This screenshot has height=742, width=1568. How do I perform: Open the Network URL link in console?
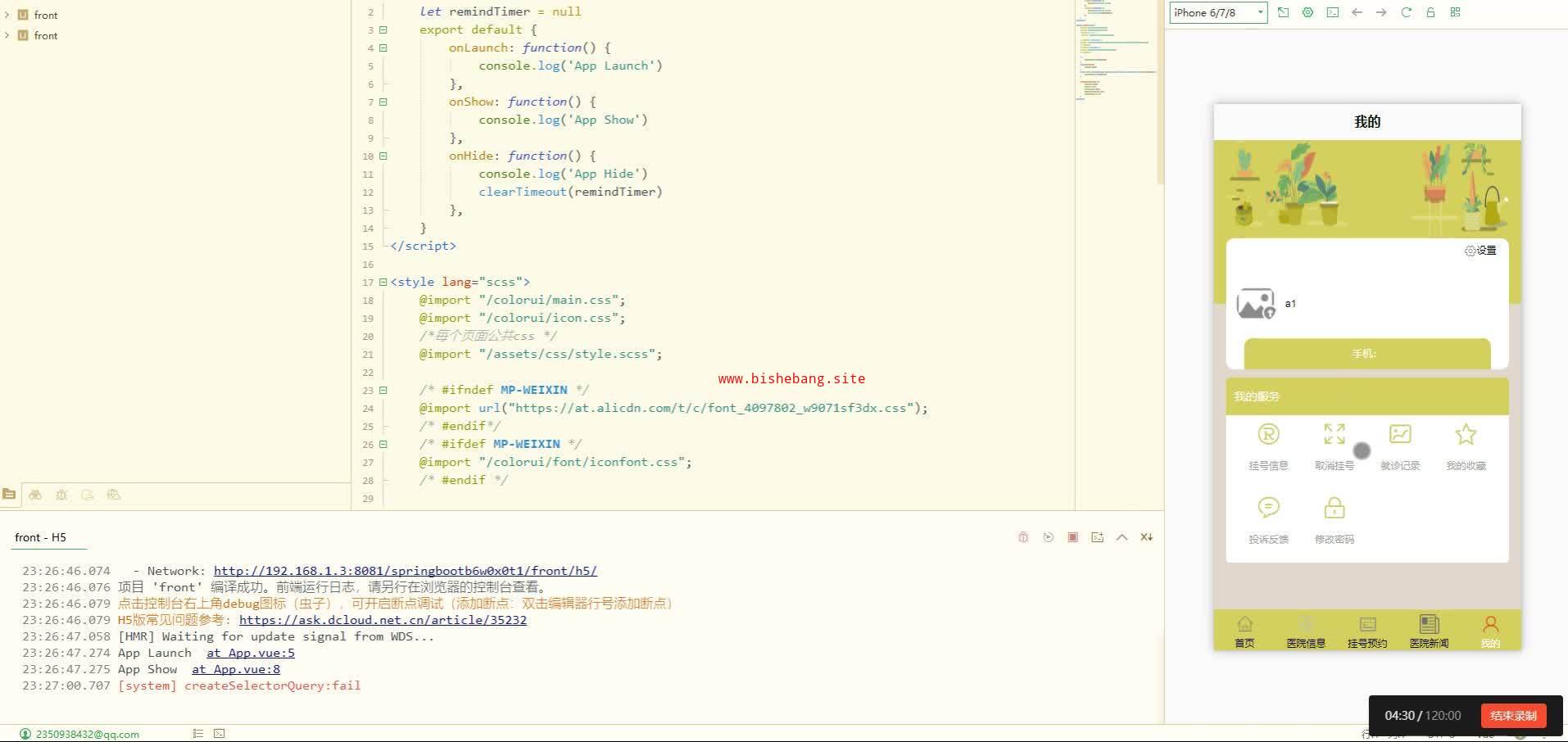[405, 571]
